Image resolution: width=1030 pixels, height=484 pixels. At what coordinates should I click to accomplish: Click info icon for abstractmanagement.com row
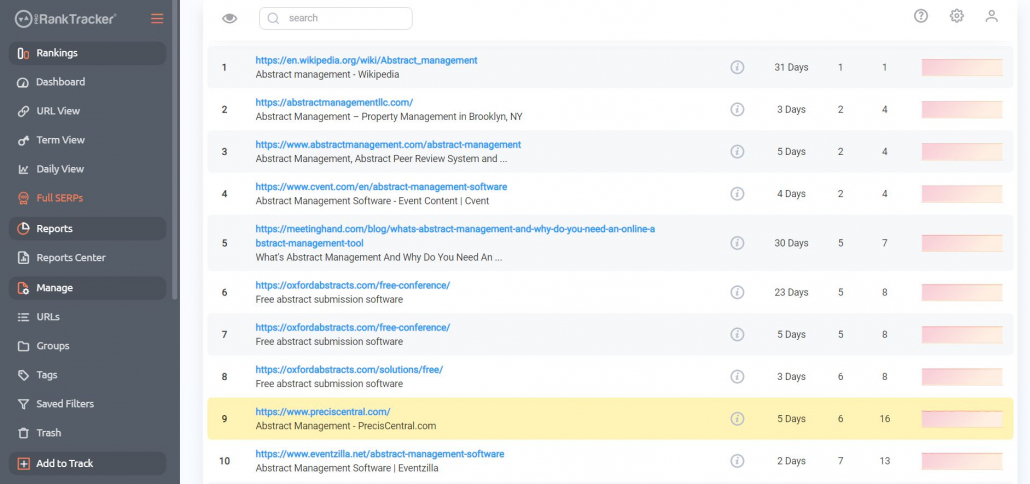click(737, 152)
